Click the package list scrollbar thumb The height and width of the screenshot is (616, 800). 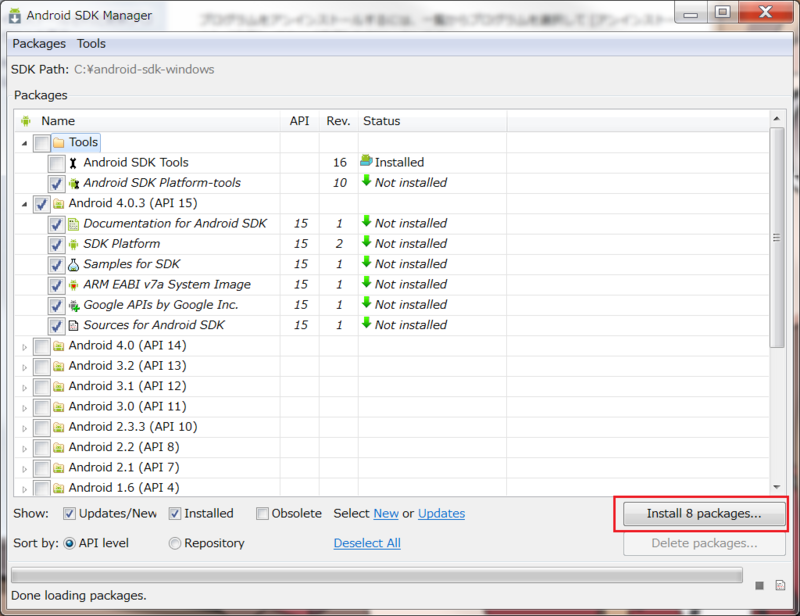(x=777, y=237)
